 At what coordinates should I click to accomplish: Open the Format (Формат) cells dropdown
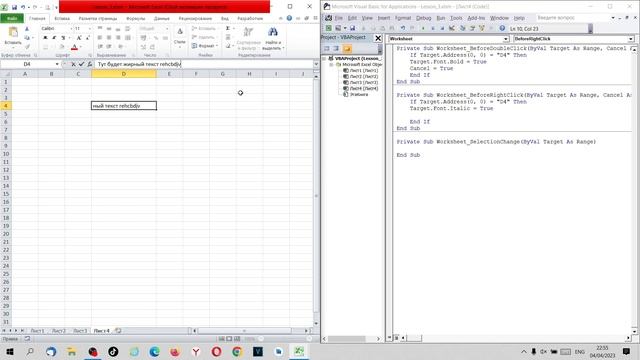click(204, 46)
